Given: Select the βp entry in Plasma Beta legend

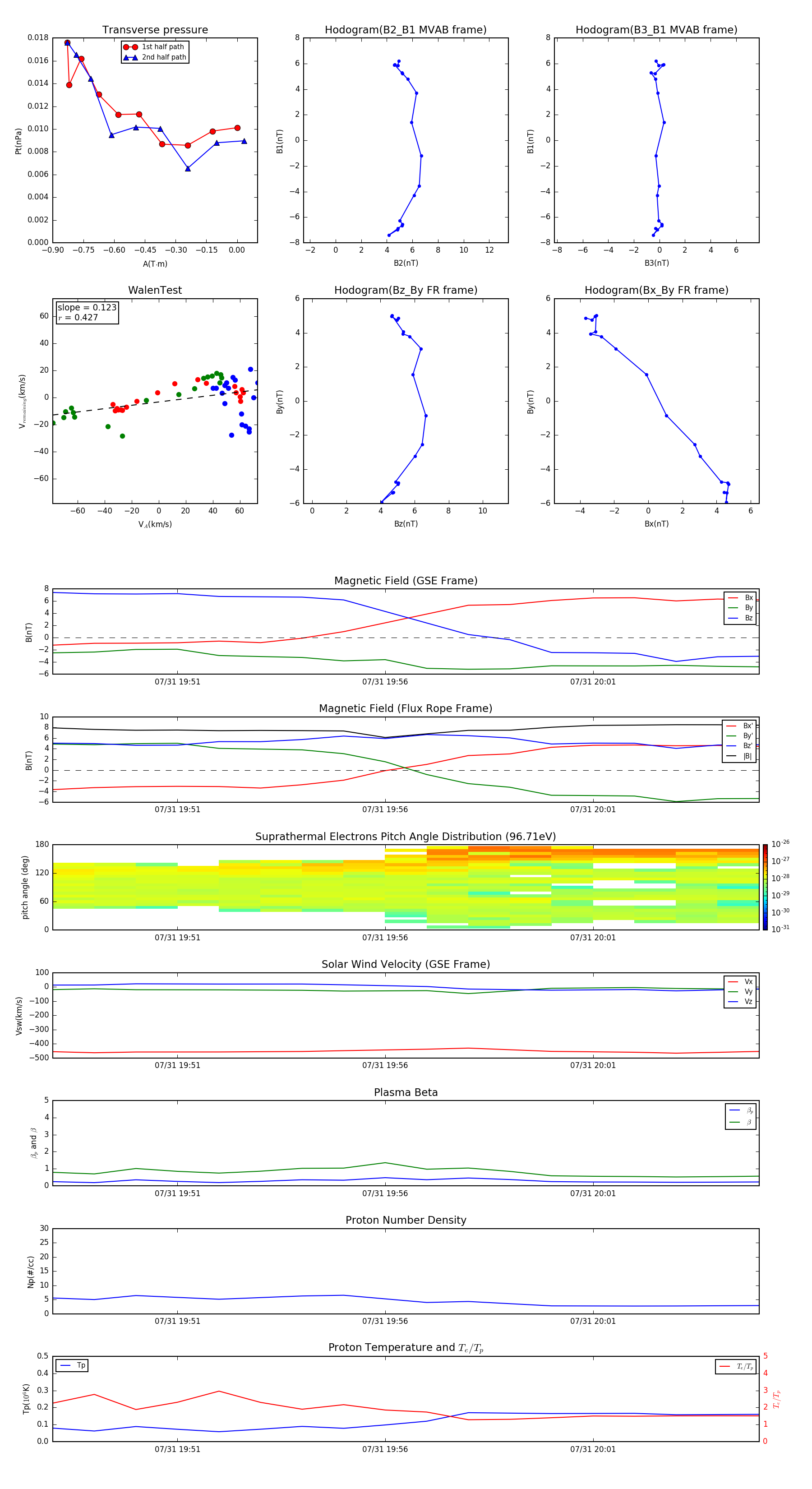Looking at the screenshot, I should point(741,1110).
